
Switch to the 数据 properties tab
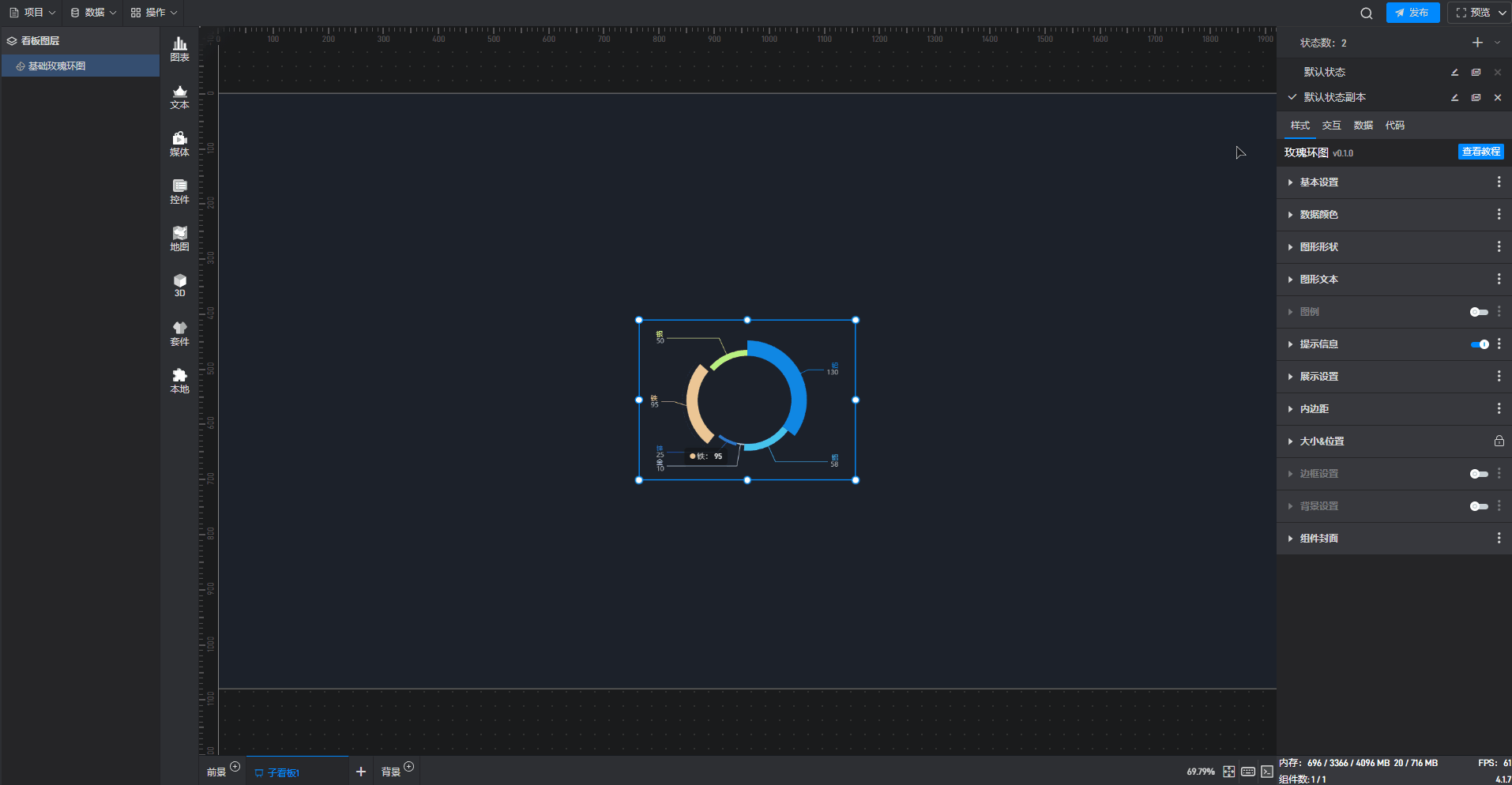[x=1363, y=126]
